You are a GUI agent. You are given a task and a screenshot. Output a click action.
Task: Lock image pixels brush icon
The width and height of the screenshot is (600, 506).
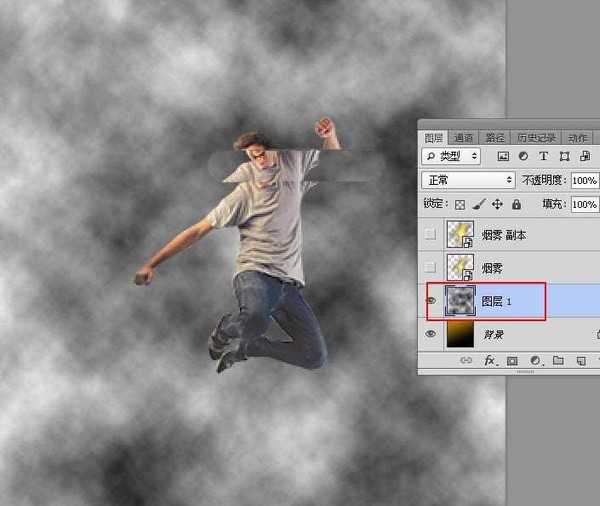pos(479,204)
